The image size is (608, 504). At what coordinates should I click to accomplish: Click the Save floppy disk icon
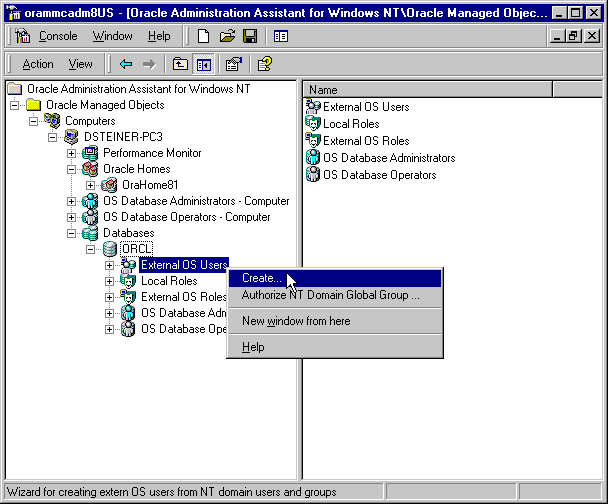tap(249, 36)
